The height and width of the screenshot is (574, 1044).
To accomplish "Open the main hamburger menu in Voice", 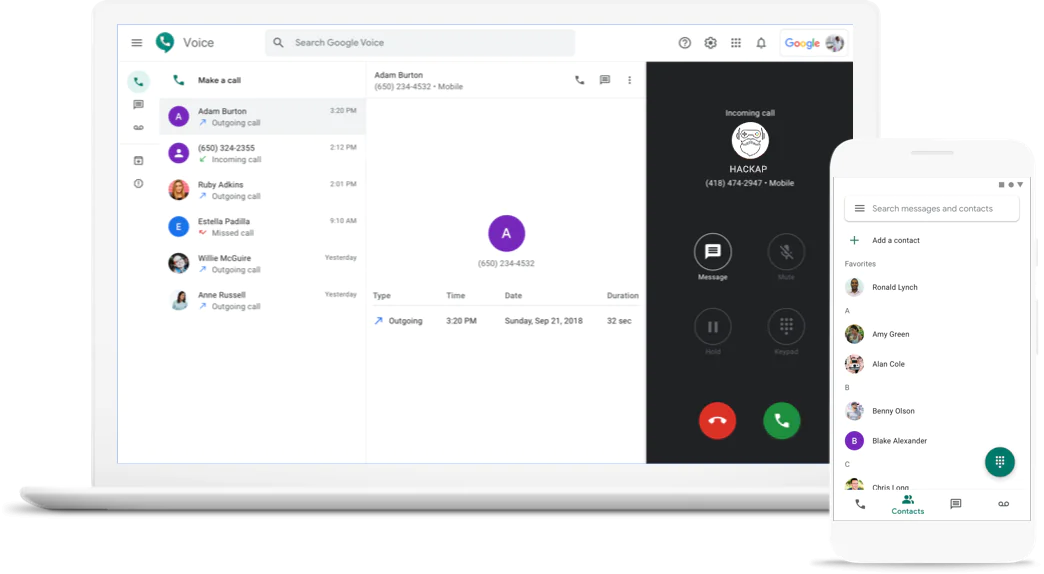I will (136, 43).
